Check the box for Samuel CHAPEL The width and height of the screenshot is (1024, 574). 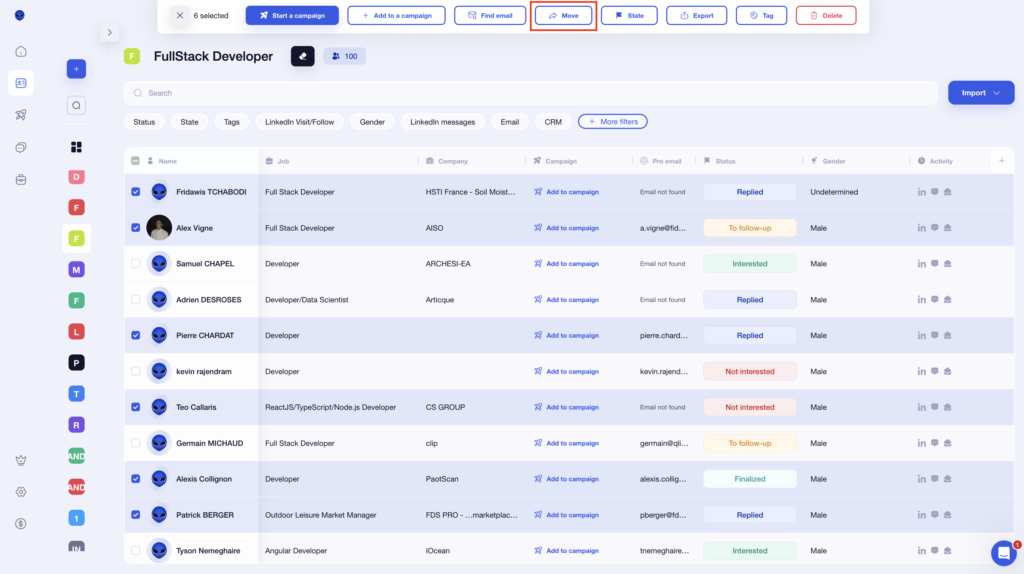[136, 264]
